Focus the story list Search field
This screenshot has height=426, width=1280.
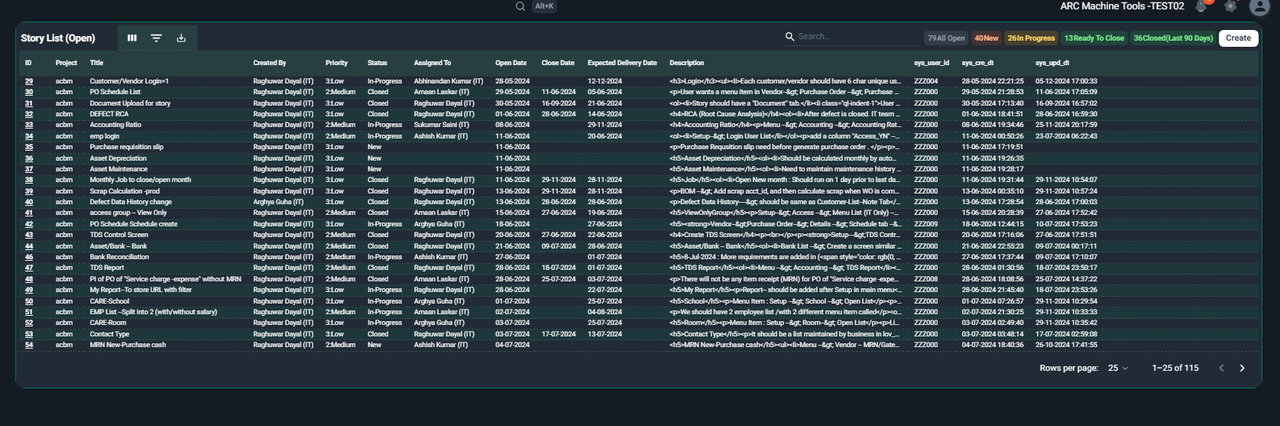(856, 37)
